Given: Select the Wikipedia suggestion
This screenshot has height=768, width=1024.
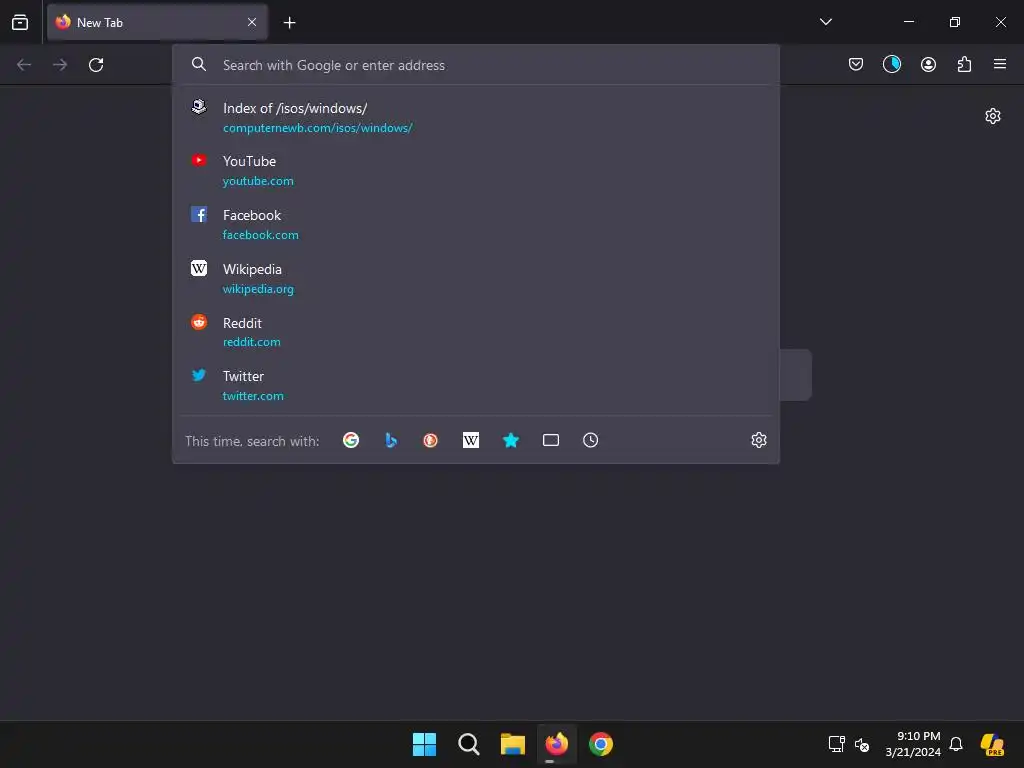Looking at the screenshot, I should click(475, 278).
